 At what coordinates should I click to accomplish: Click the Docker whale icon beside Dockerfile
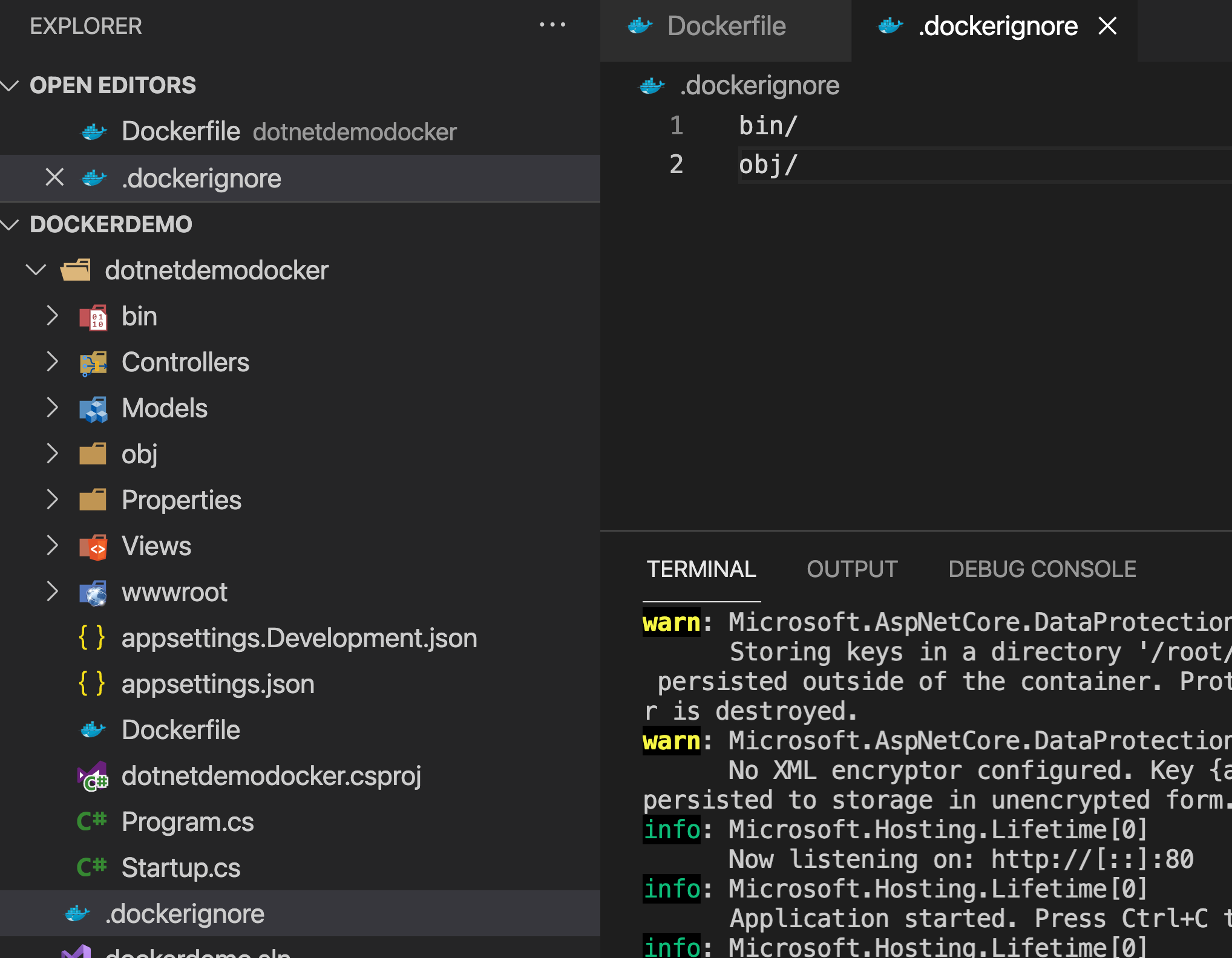tap(92, 729)
